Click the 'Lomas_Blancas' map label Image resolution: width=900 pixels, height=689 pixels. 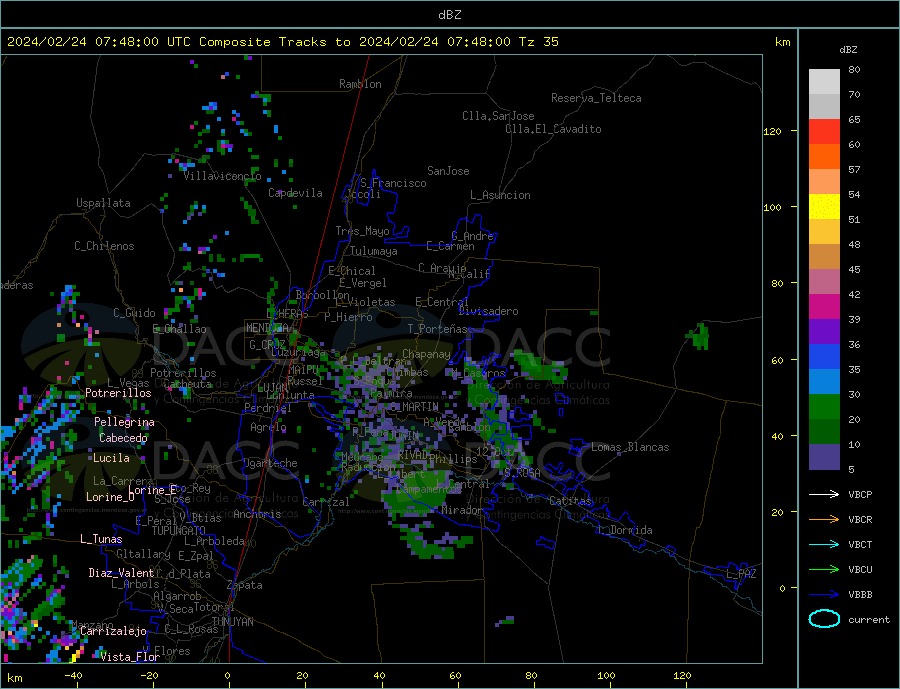[630, 447]
